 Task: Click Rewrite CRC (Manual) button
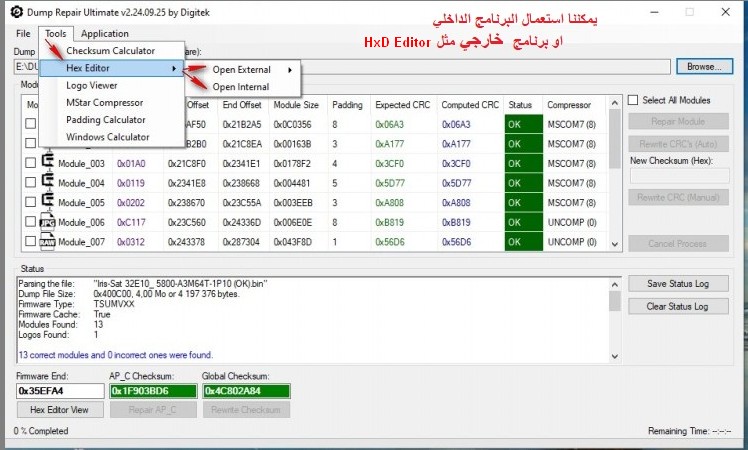tap(678, 198)
